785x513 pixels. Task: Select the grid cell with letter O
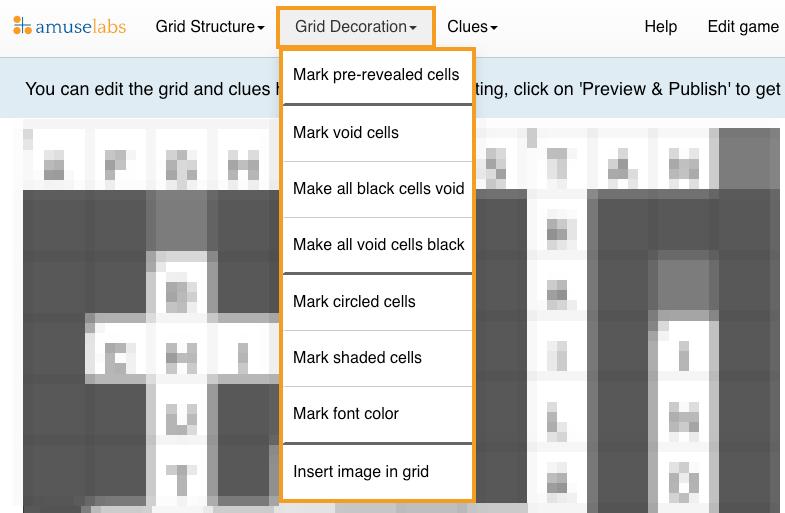[x=683, y=481]
